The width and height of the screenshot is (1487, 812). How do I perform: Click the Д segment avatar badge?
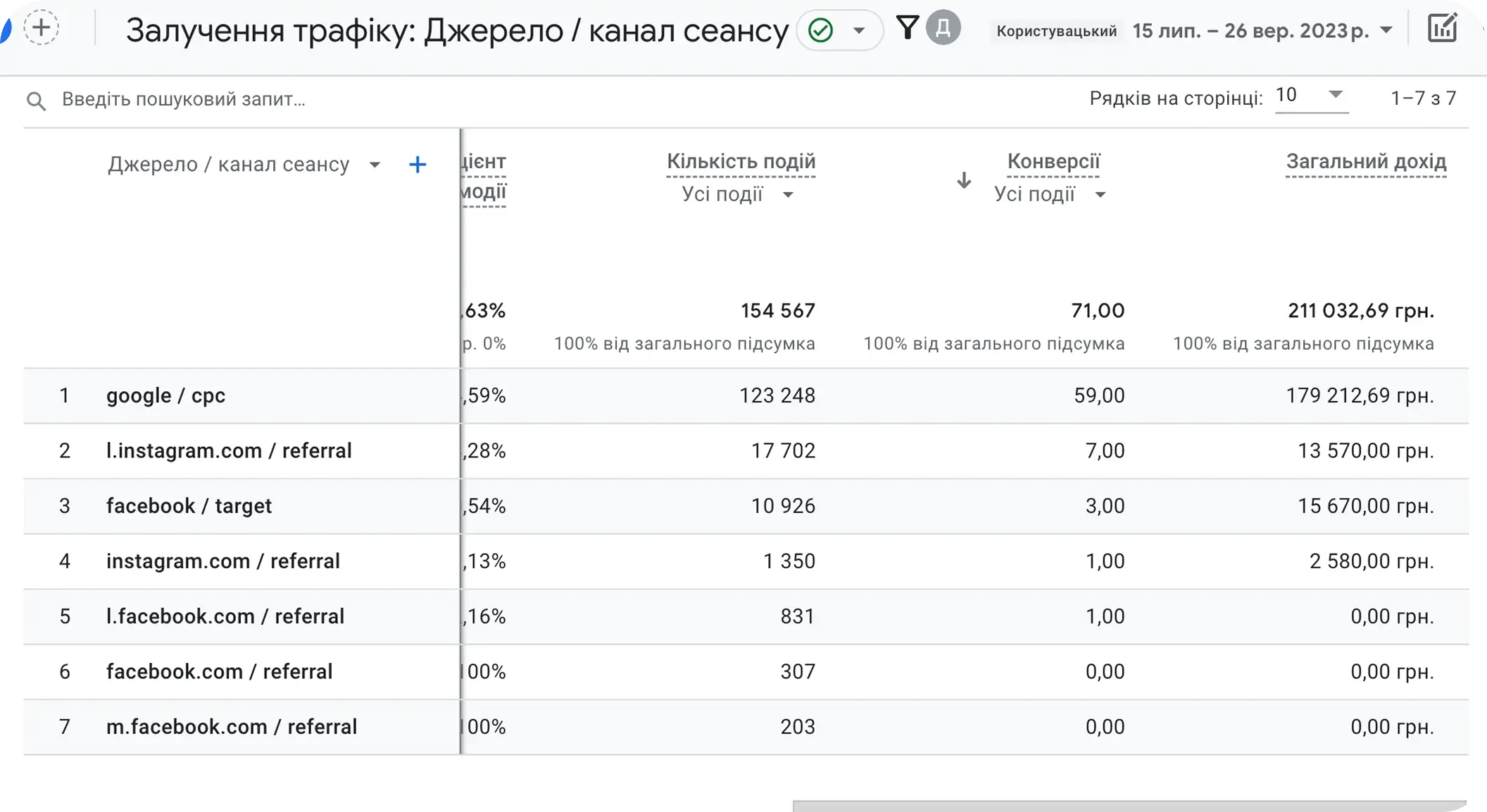(x=943, y=28)
